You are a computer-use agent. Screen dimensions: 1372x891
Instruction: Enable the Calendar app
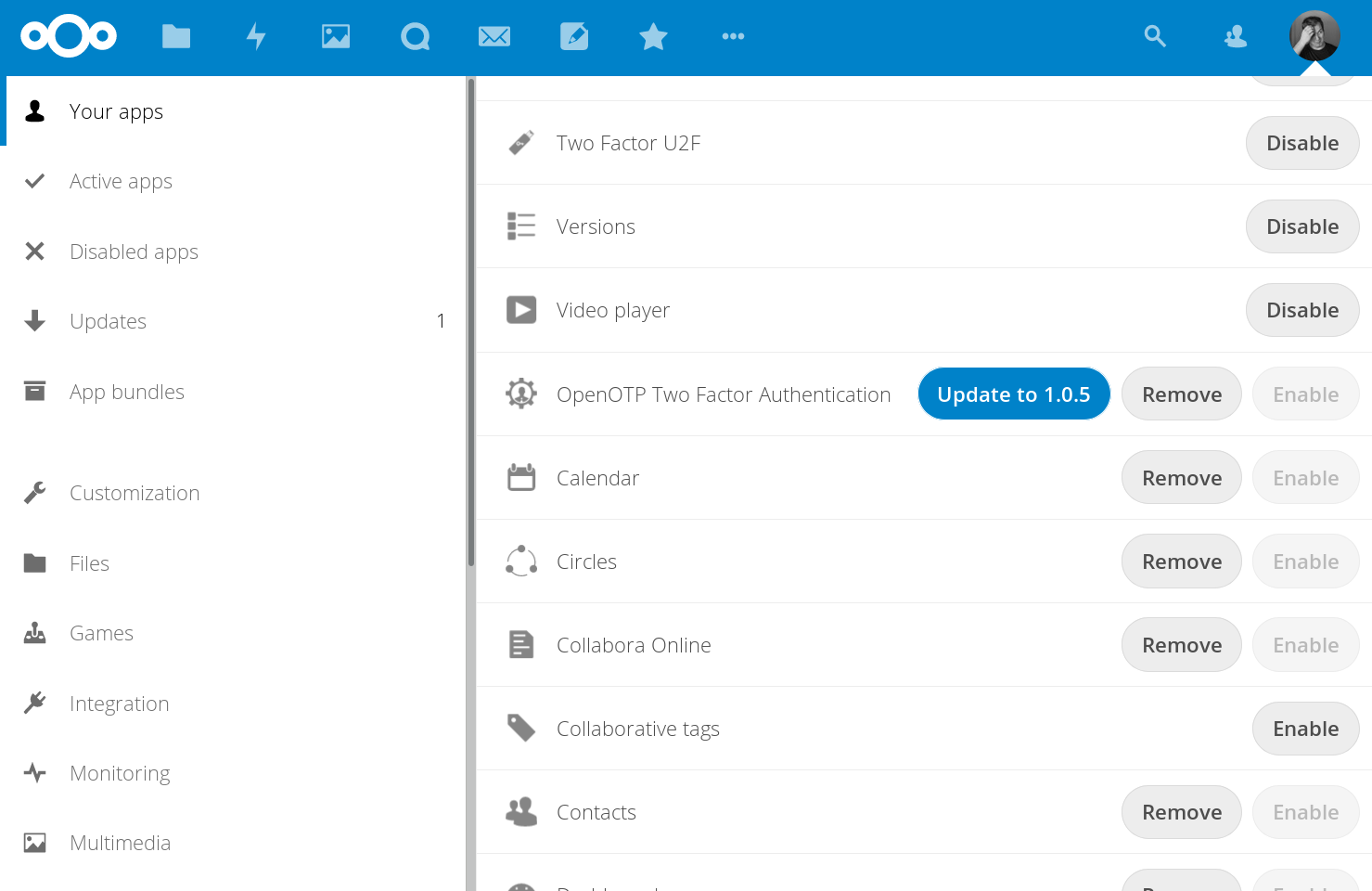1306,477
